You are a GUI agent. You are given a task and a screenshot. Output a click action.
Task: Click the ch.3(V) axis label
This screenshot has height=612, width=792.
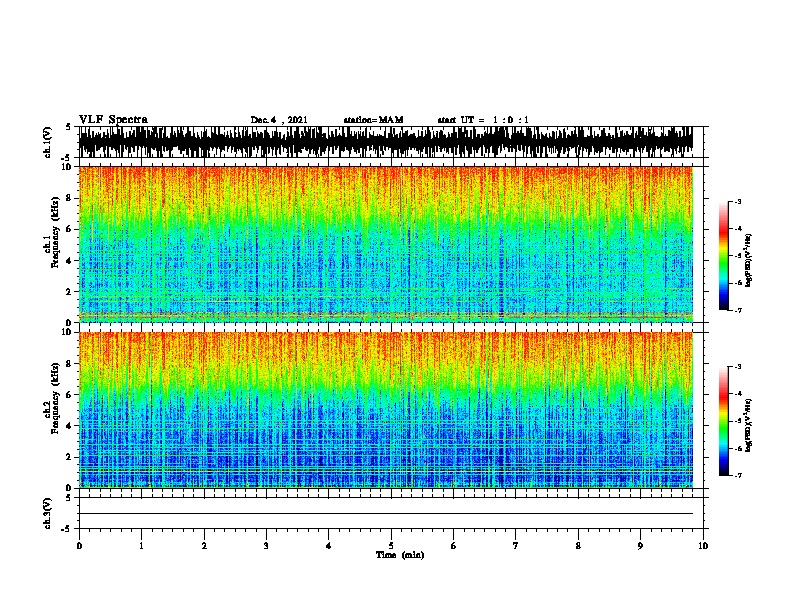point(48,513)
